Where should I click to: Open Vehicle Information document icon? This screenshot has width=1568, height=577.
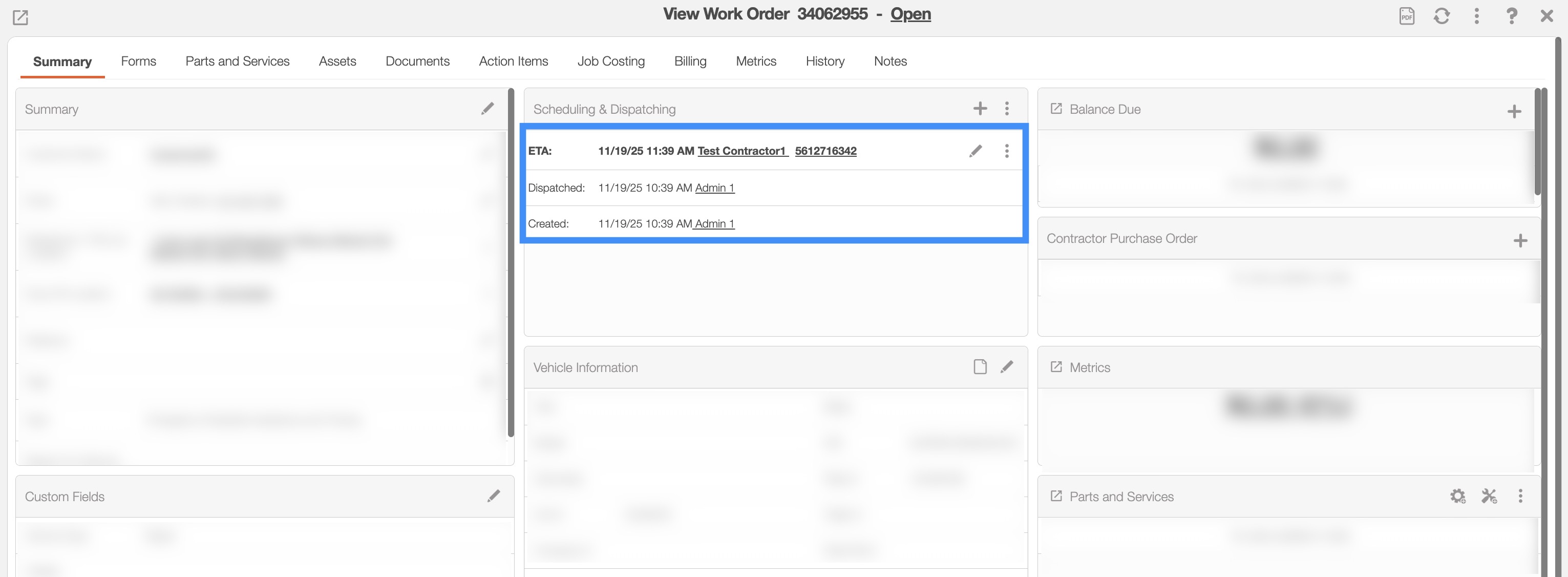(x=980, y=367)
